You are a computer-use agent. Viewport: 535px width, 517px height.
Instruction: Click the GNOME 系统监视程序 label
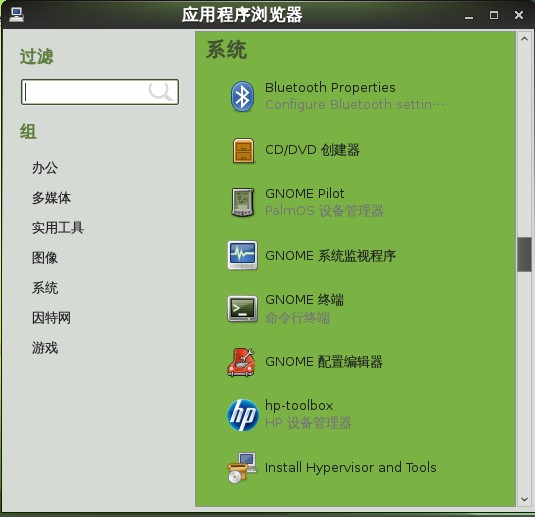tap(330, 256)
